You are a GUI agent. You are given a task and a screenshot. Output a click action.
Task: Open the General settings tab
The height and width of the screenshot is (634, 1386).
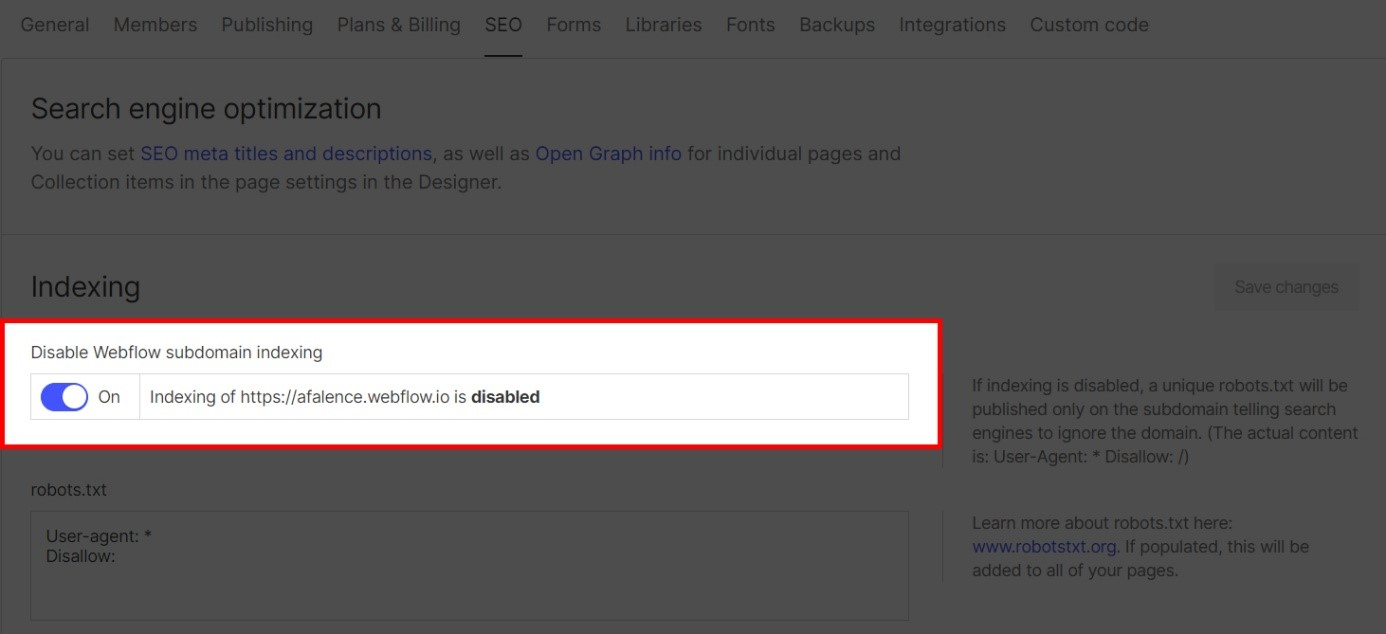pyautogui.click(x=55, y=24)
